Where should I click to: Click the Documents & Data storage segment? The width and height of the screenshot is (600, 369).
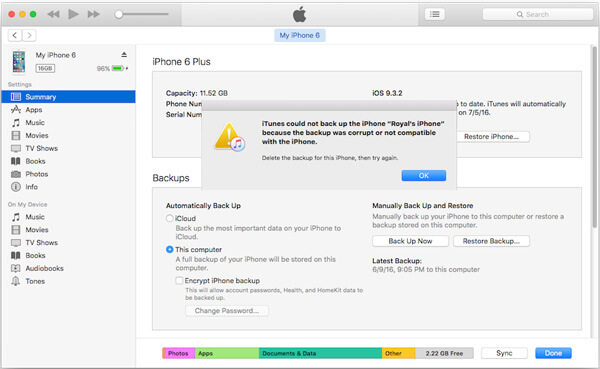point(320,353)
